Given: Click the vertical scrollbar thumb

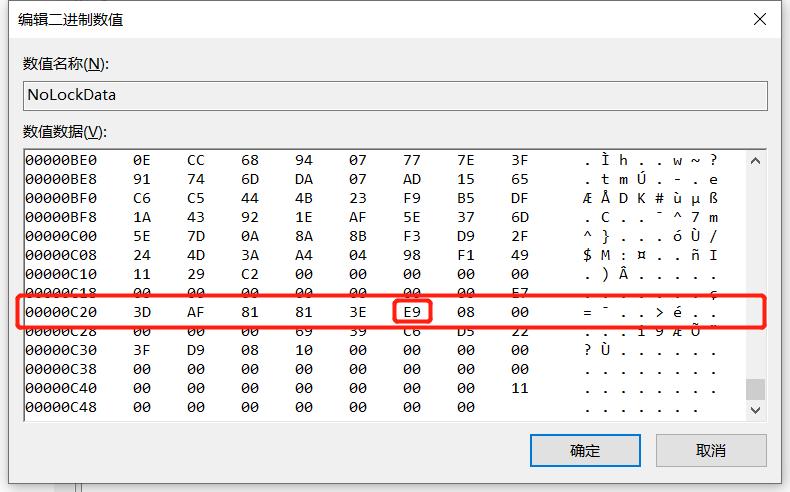Looking at the screenshot, I should pyautogui.click(x=755, y=389).
